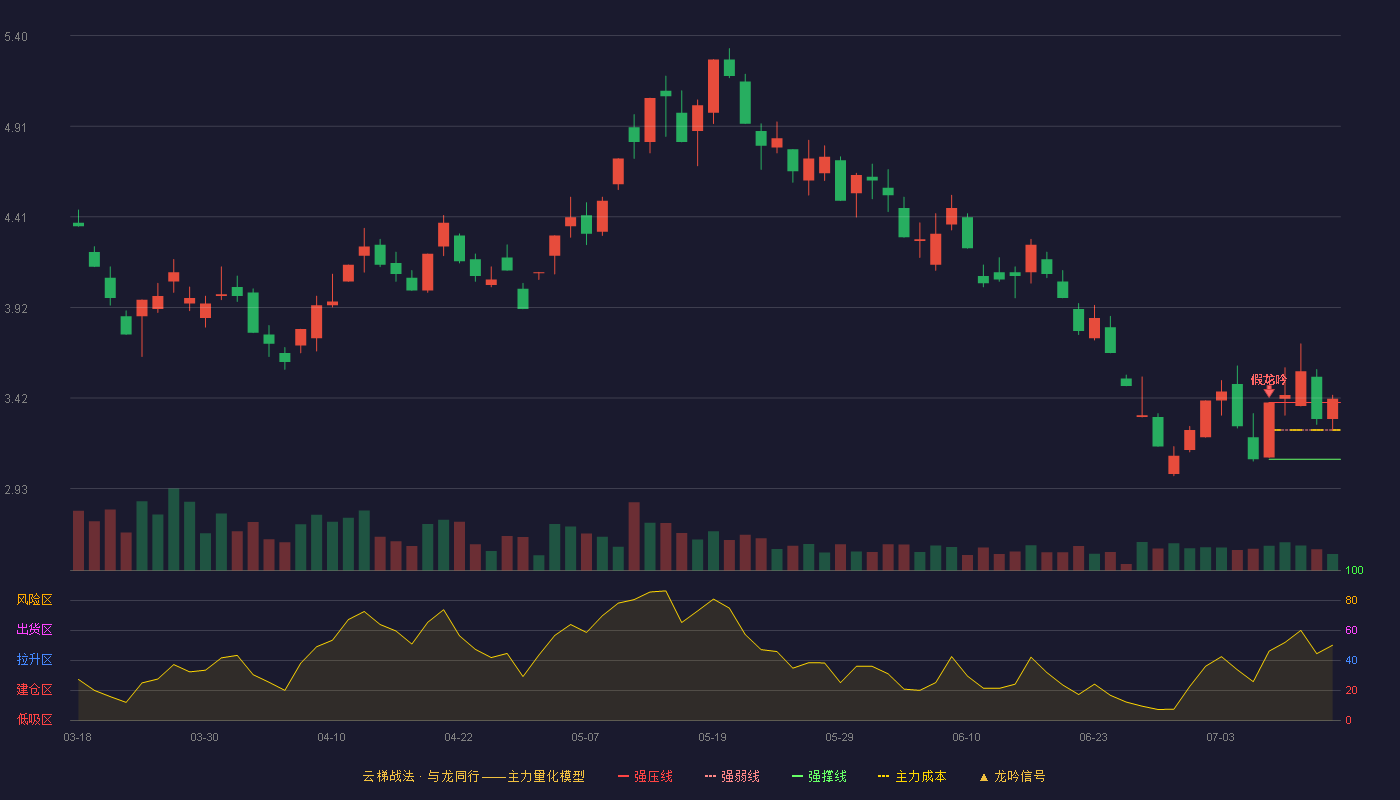Viewport: 1400px width, 800px height.
Task: Click the 5.40 price axis label
Action: 16,37
